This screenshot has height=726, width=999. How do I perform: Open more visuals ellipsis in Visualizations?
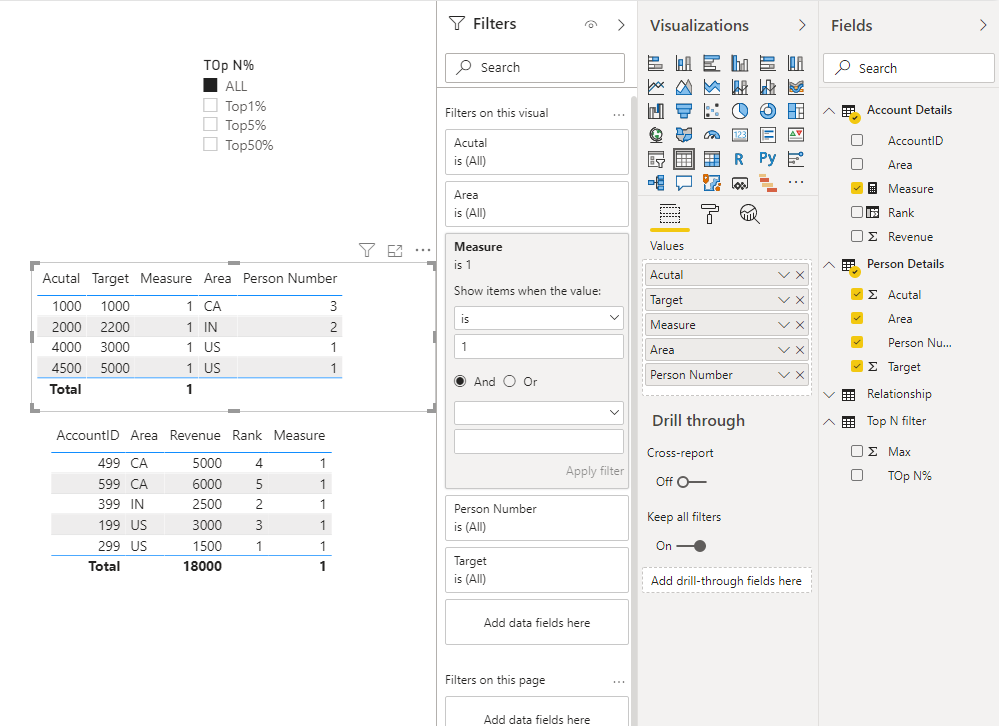796,182
